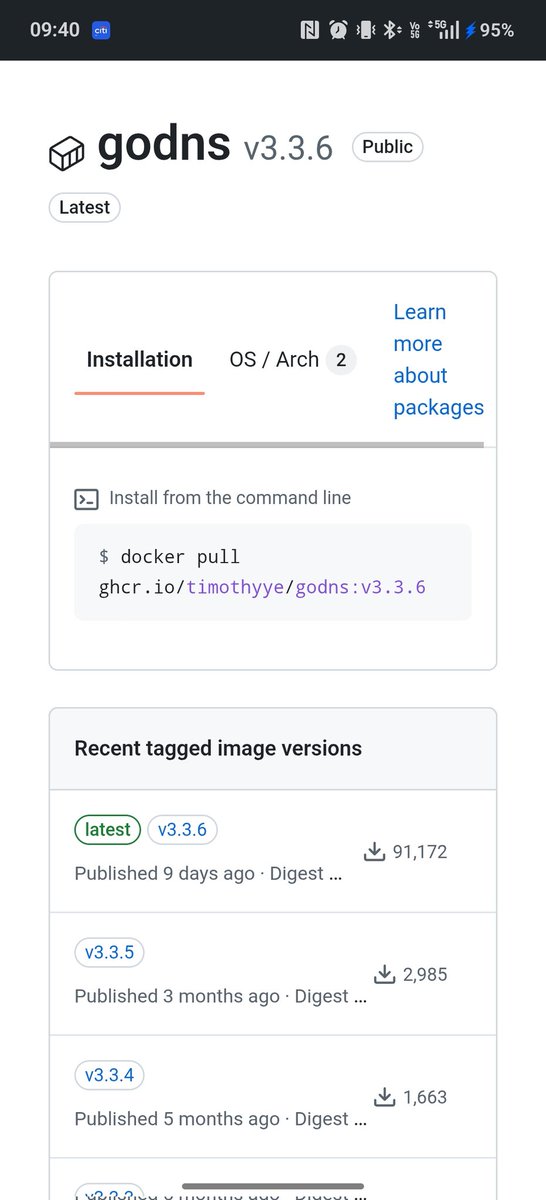Tap the download icon next to 1,663
The image size is (546, 1200).
click(385, 1097)
